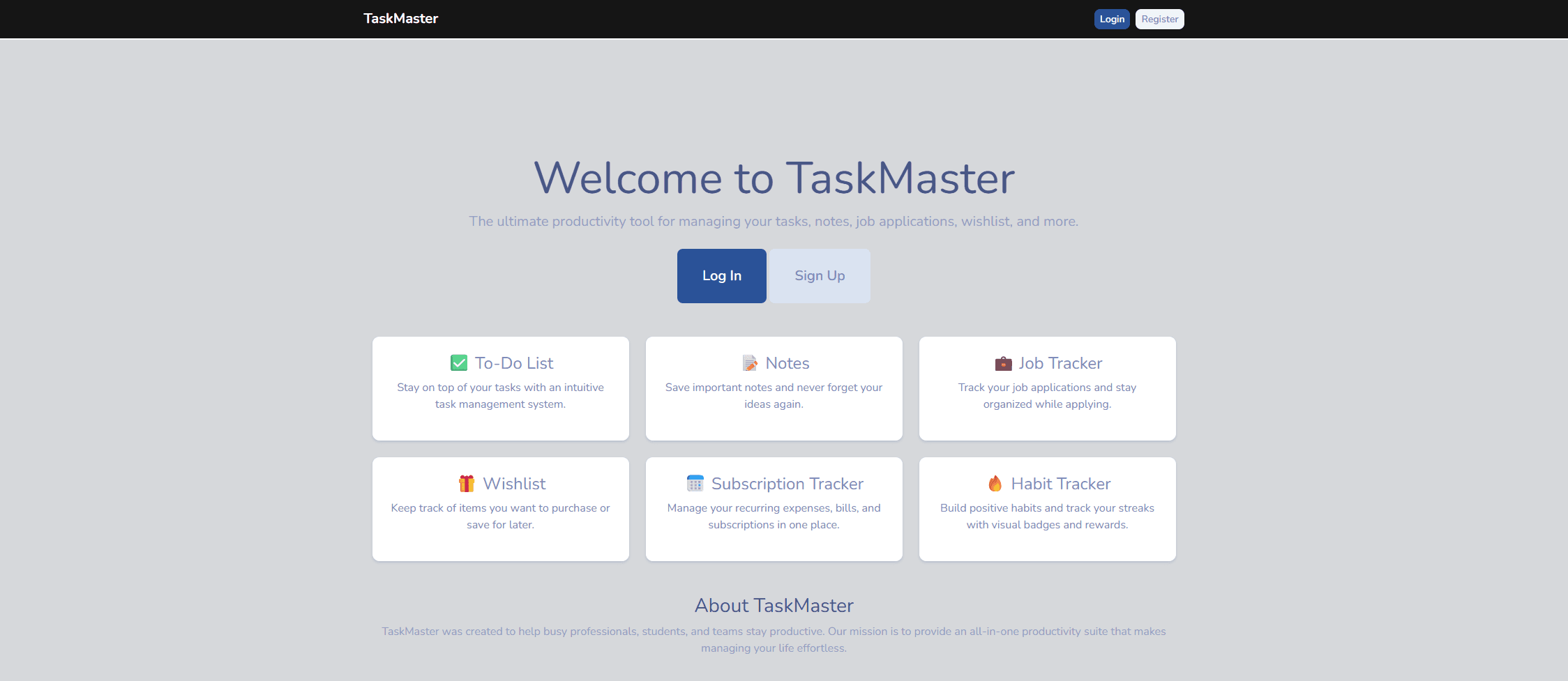Click the To-Do List checkmark icon

coord(458,362)
